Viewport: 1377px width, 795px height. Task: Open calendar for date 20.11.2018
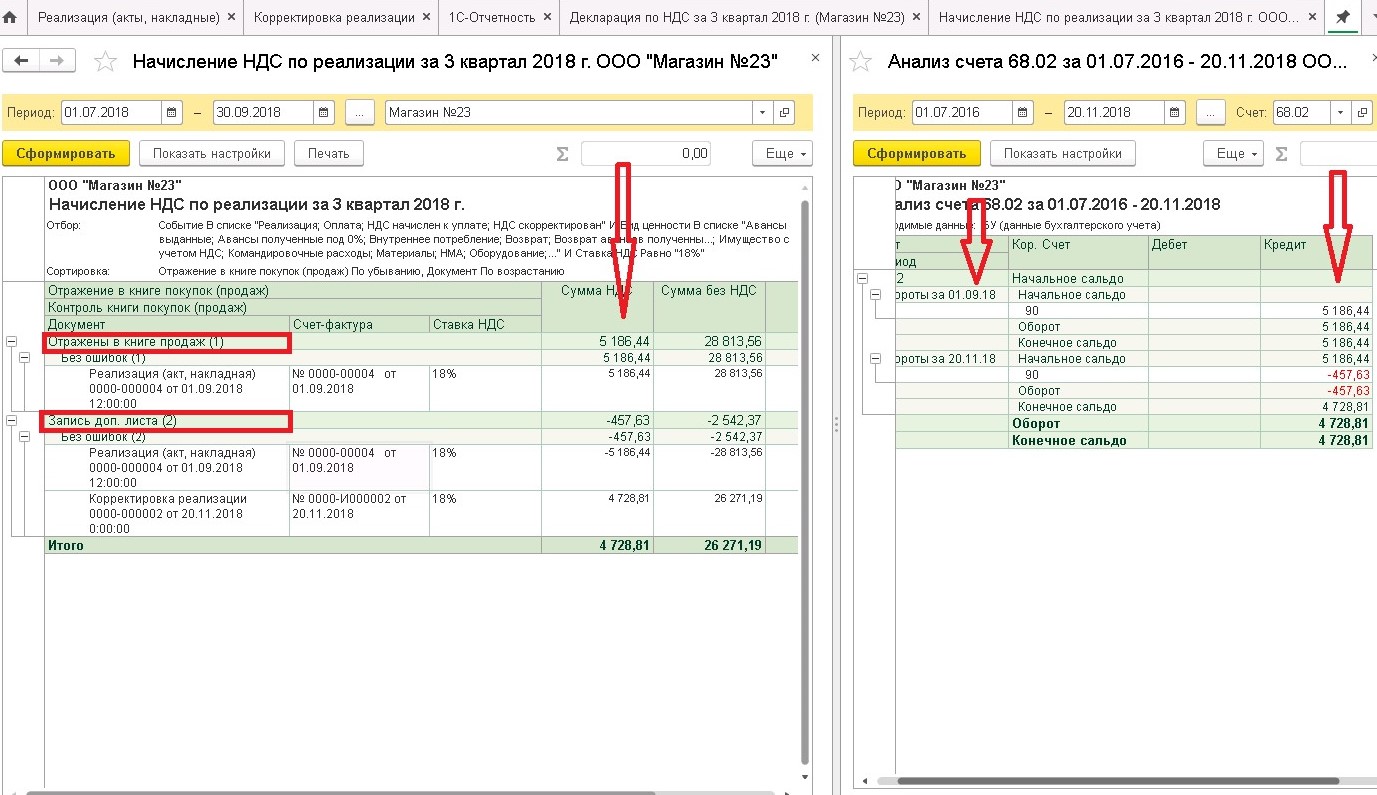1175,112
